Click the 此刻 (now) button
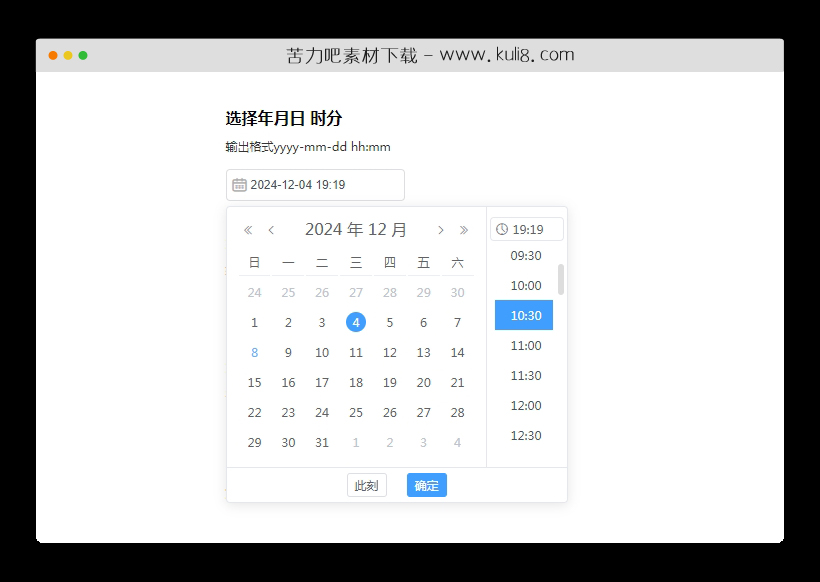The image size is (820, 582). click(x=366, y=485)
